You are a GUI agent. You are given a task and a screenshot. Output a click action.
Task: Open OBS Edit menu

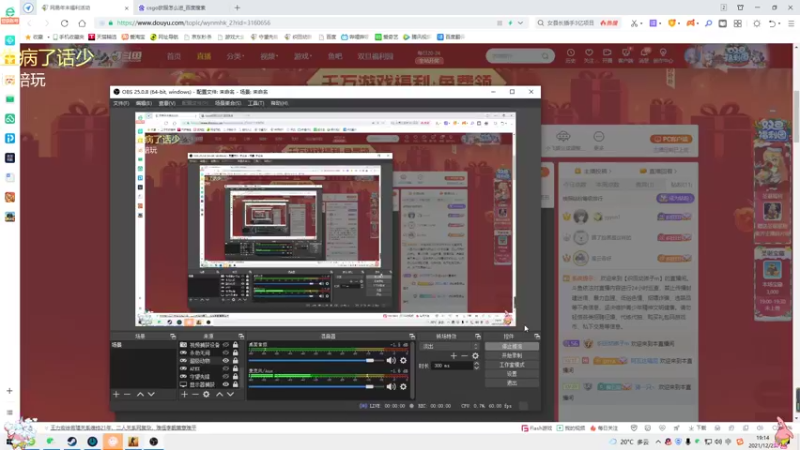(144, 103)
